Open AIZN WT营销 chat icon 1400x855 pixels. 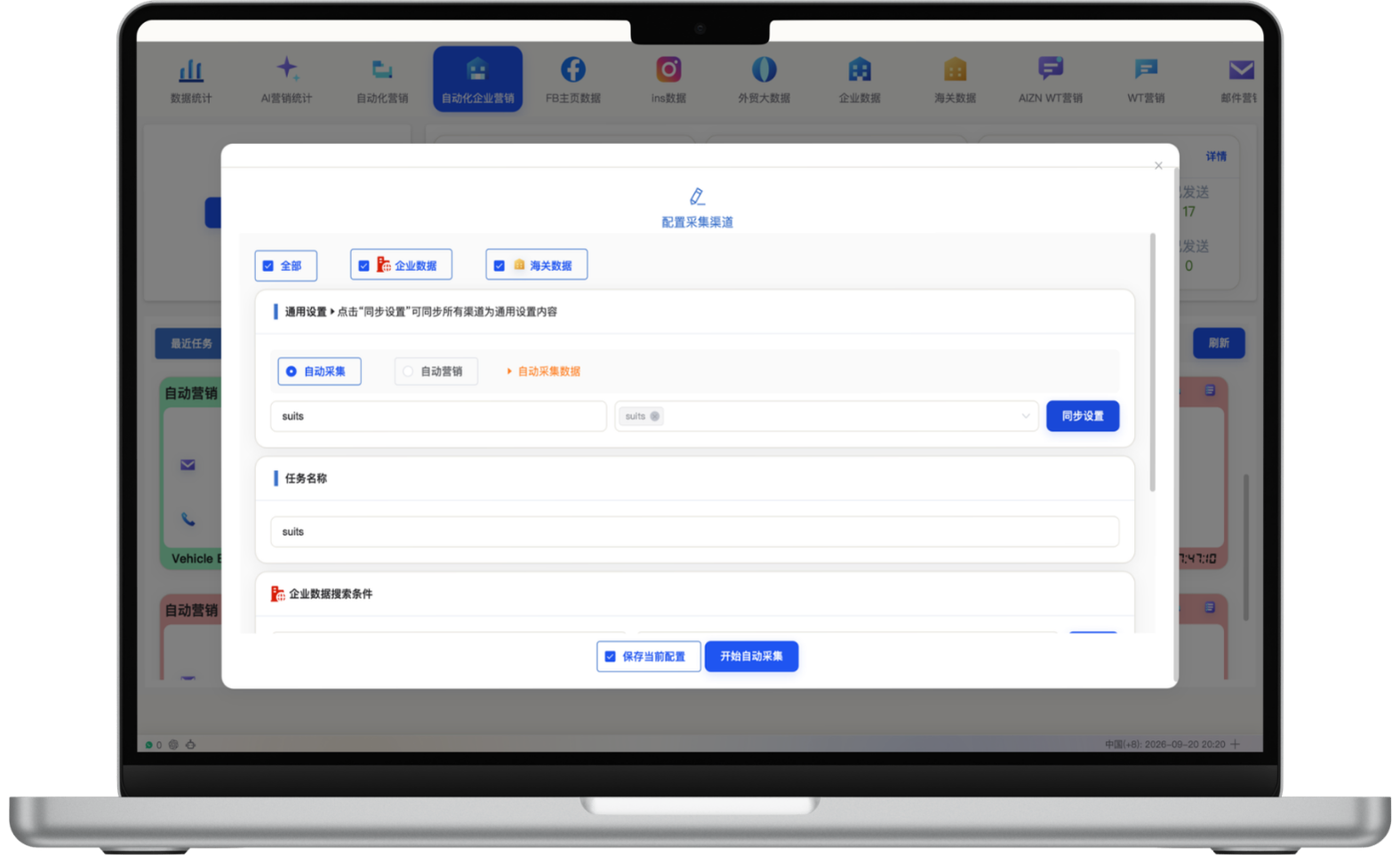tap(1051, 68)
